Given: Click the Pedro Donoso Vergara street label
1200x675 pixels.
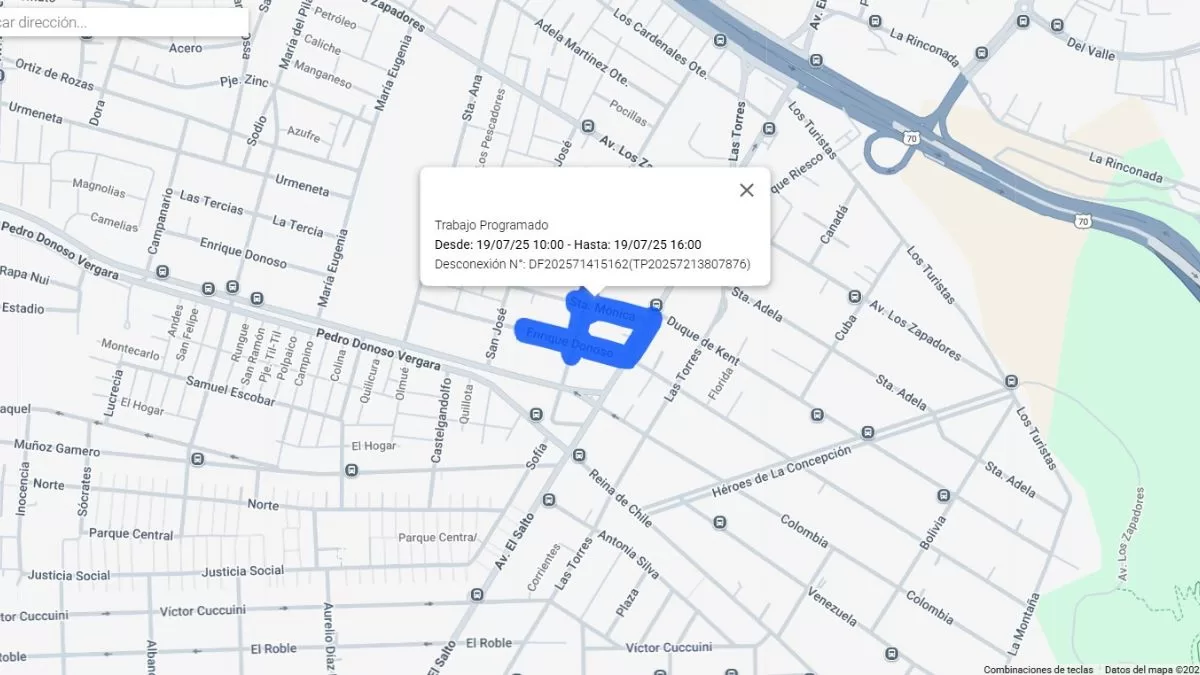Looking at the screenshot, I should point(378,349).
